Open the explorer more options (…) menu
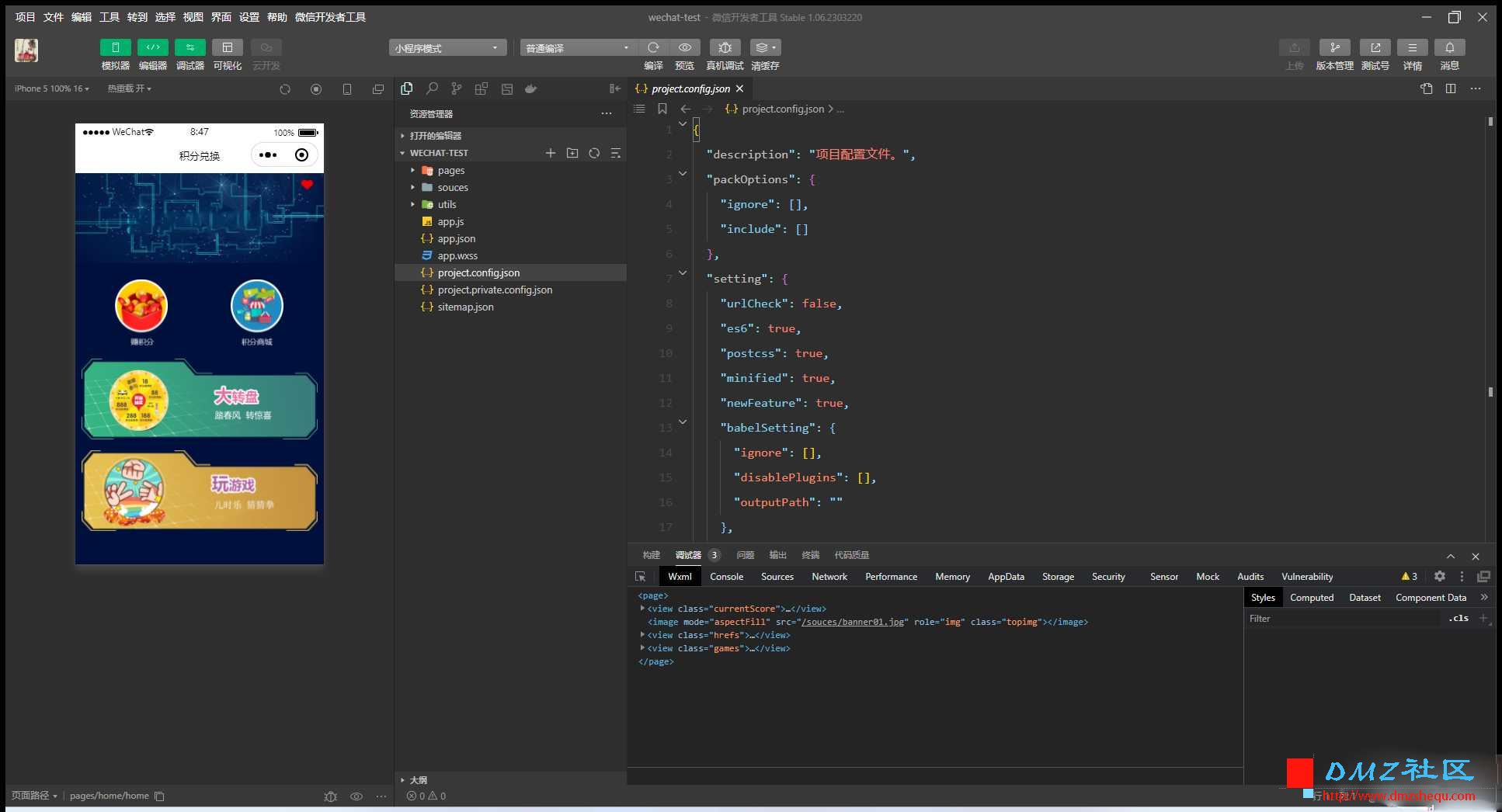The height and width of the screenshot is (812, 1502). 607,113
